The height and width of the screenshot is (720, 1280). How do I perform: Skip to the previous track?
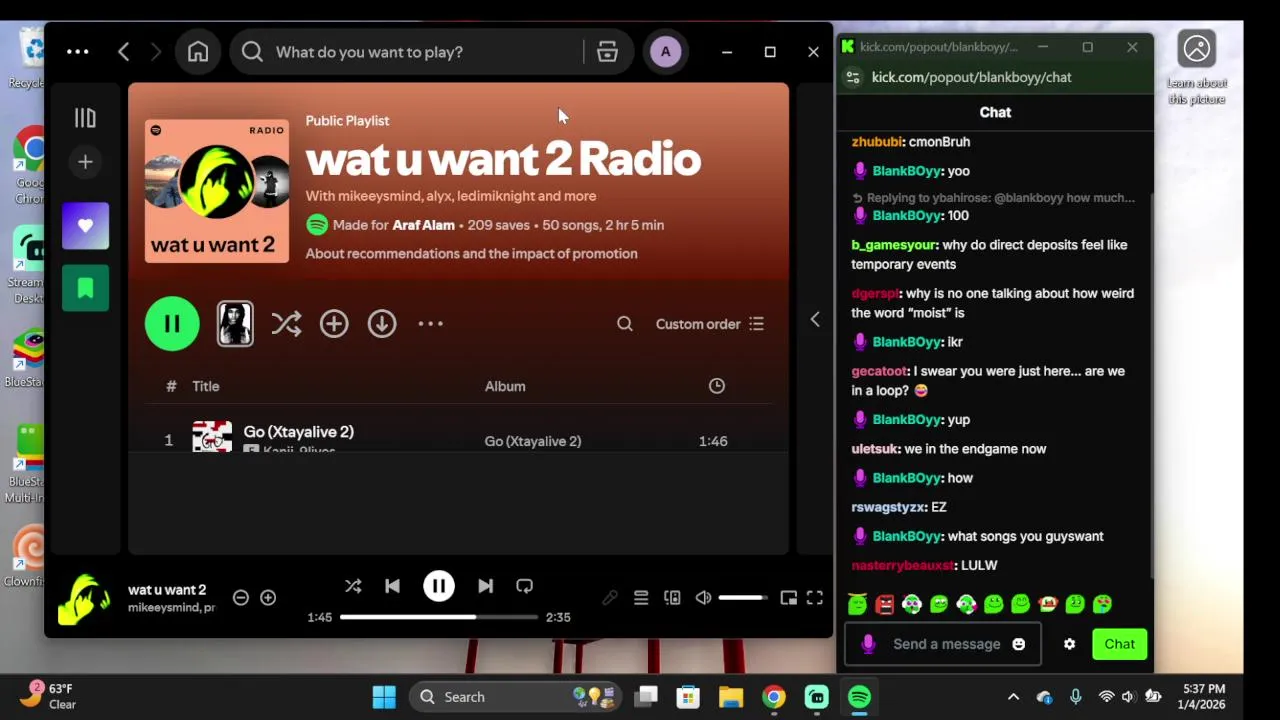pyautogui.click(x=392, y=586)
